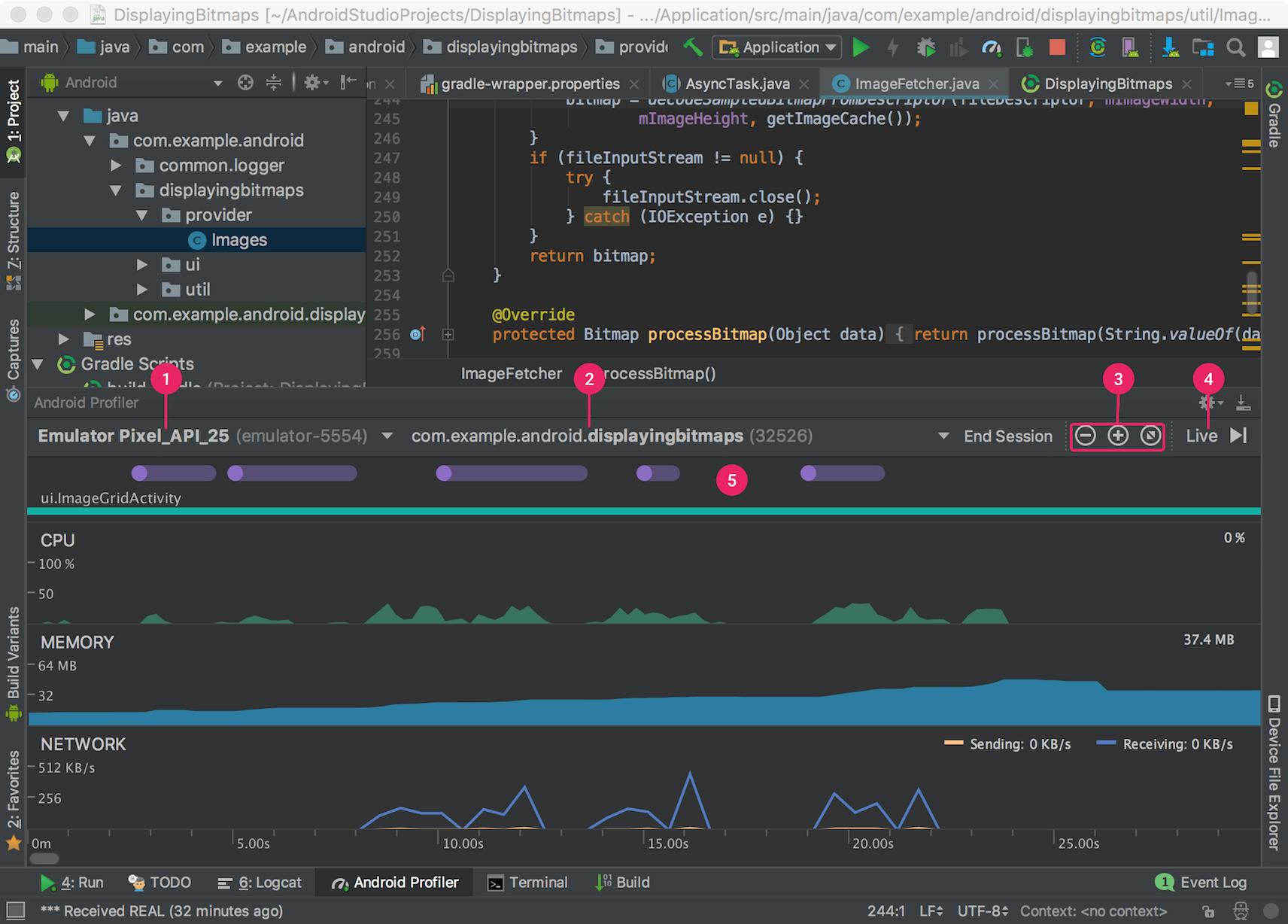Click the red Stop icon in the toolbar

coord(1057,47)
